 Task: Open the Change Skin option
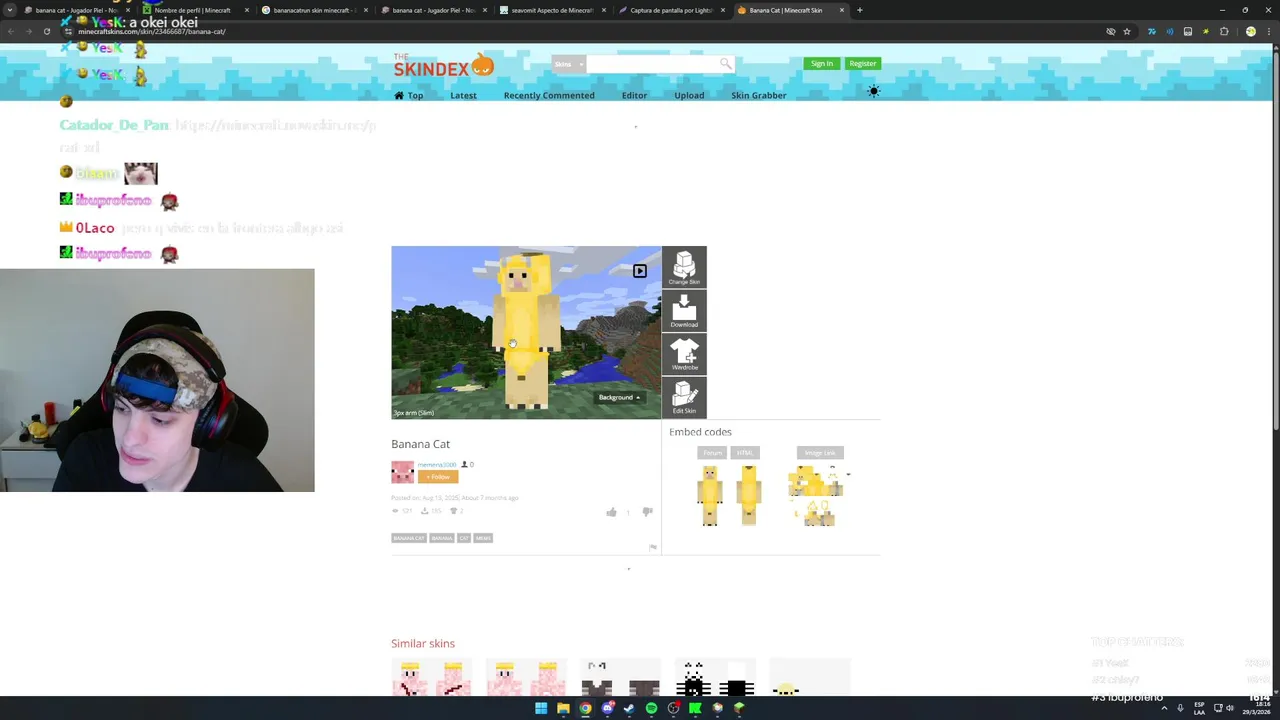(x=684, y=267)
